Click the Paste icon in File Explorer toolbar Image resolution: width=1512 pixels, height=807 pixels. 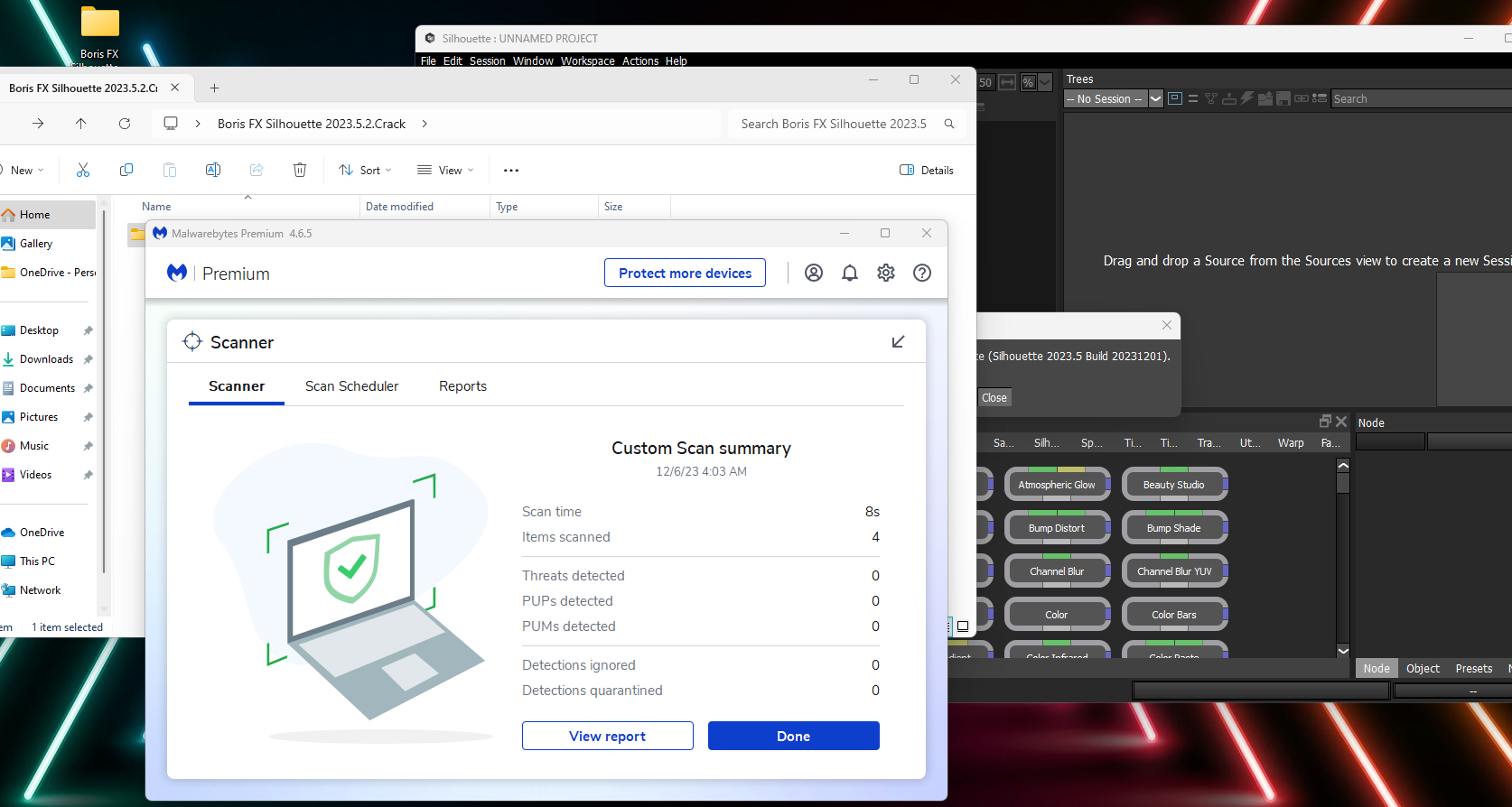[170, 170]
